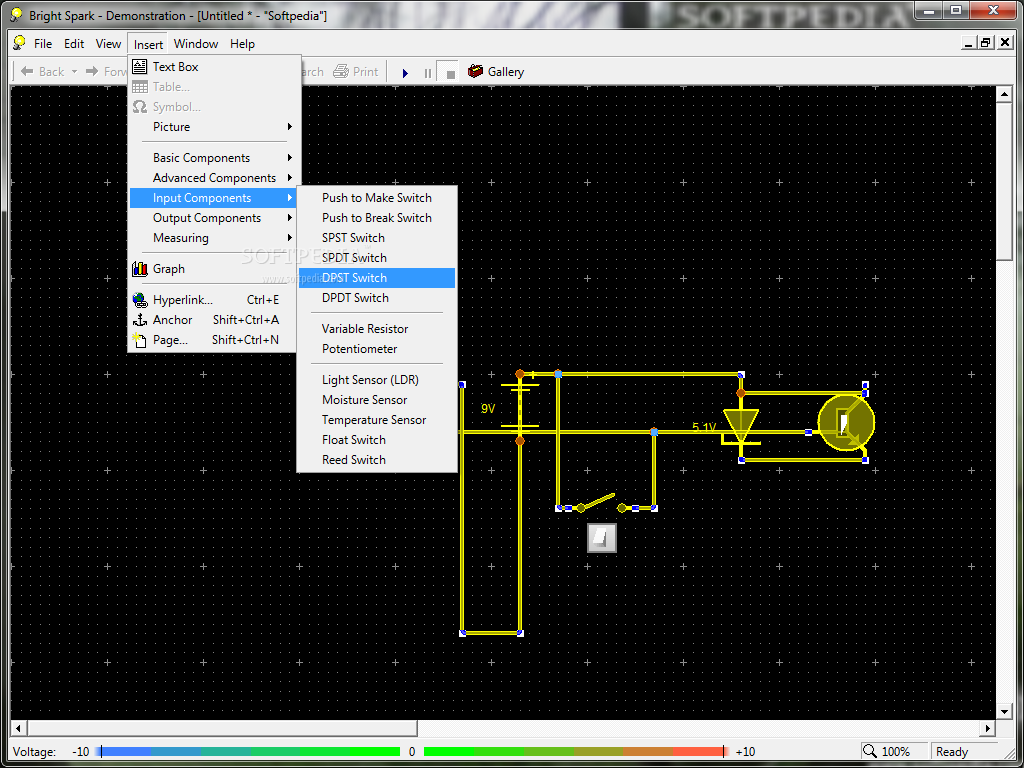Restore the inner document window
The image size is (1024, 768).
[x=986, y=43]
